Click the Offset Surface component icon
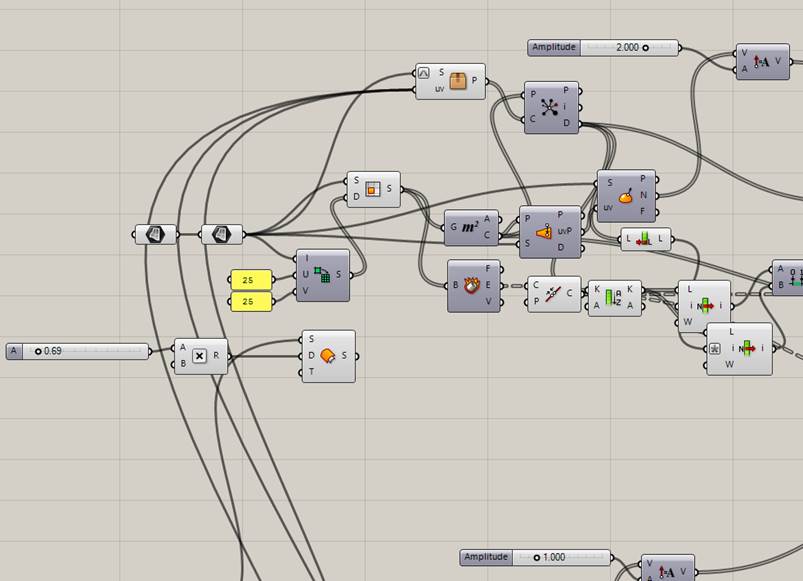The width and height of the screenshot is (803, 581). click(327, 356)
